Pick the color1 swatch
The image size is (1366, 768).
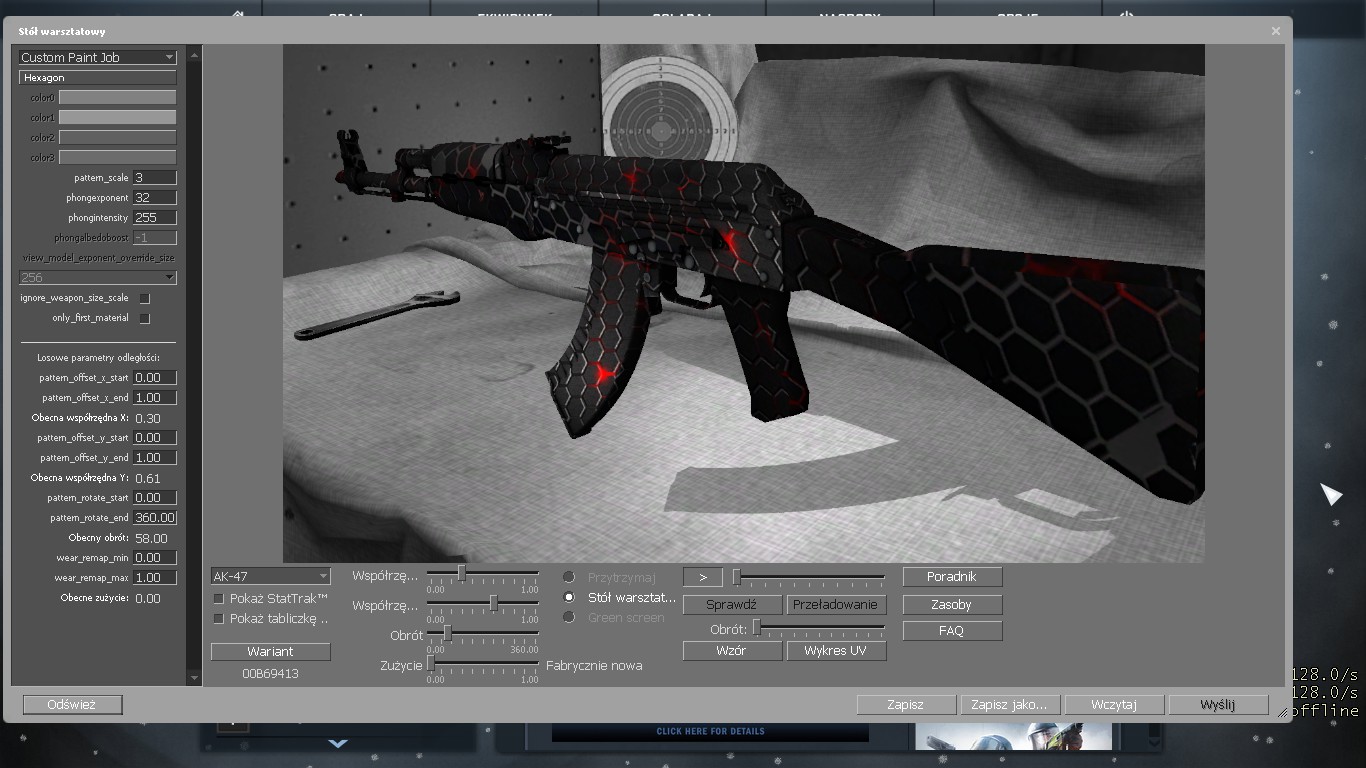click(x=118, y=117)
